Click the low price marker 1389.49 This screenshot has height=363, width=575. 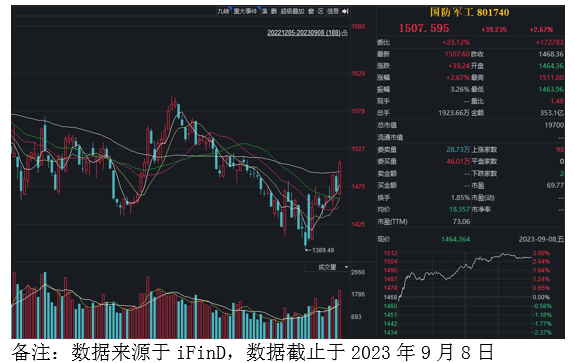[323, 250]
